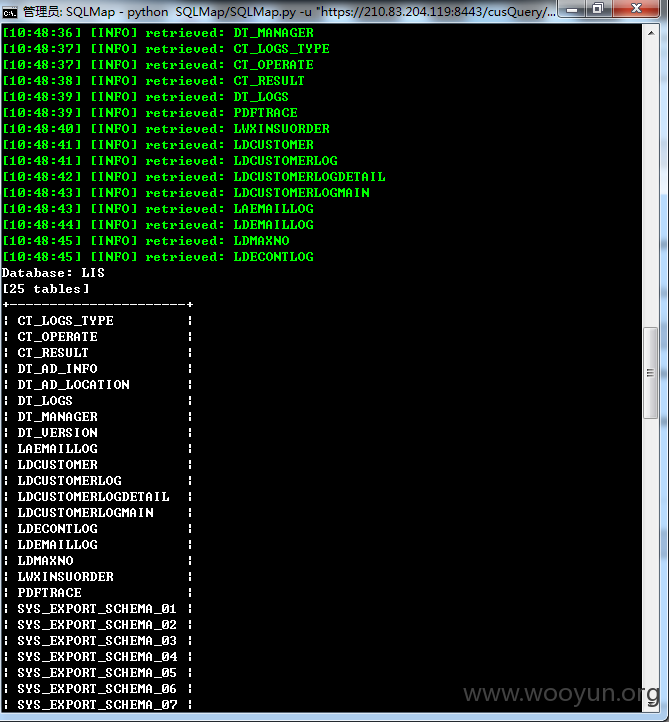Click the scrollbar up arrow
This screenshot has height=722, width=669.
point(651,33)
